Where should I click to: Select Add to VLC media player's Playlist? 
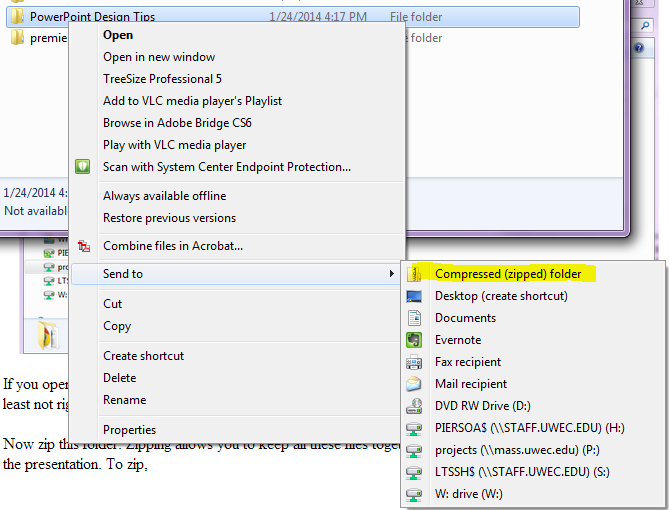[x=192, y=101]
